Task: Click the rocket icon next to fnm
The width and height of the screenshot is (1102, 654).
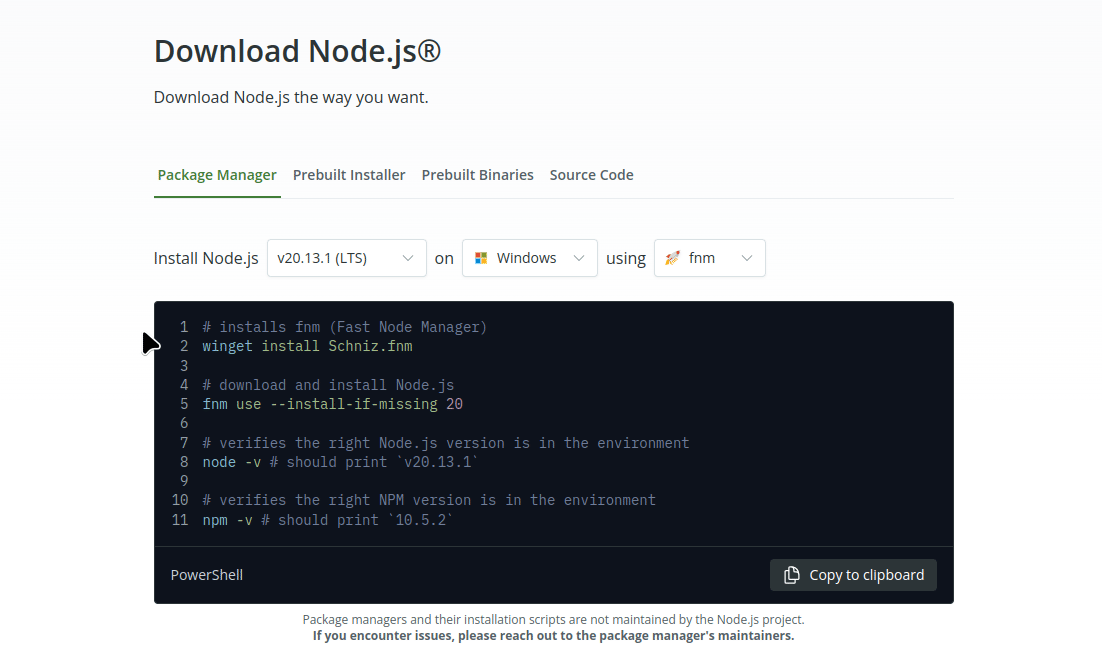Action: pos(671,258)
